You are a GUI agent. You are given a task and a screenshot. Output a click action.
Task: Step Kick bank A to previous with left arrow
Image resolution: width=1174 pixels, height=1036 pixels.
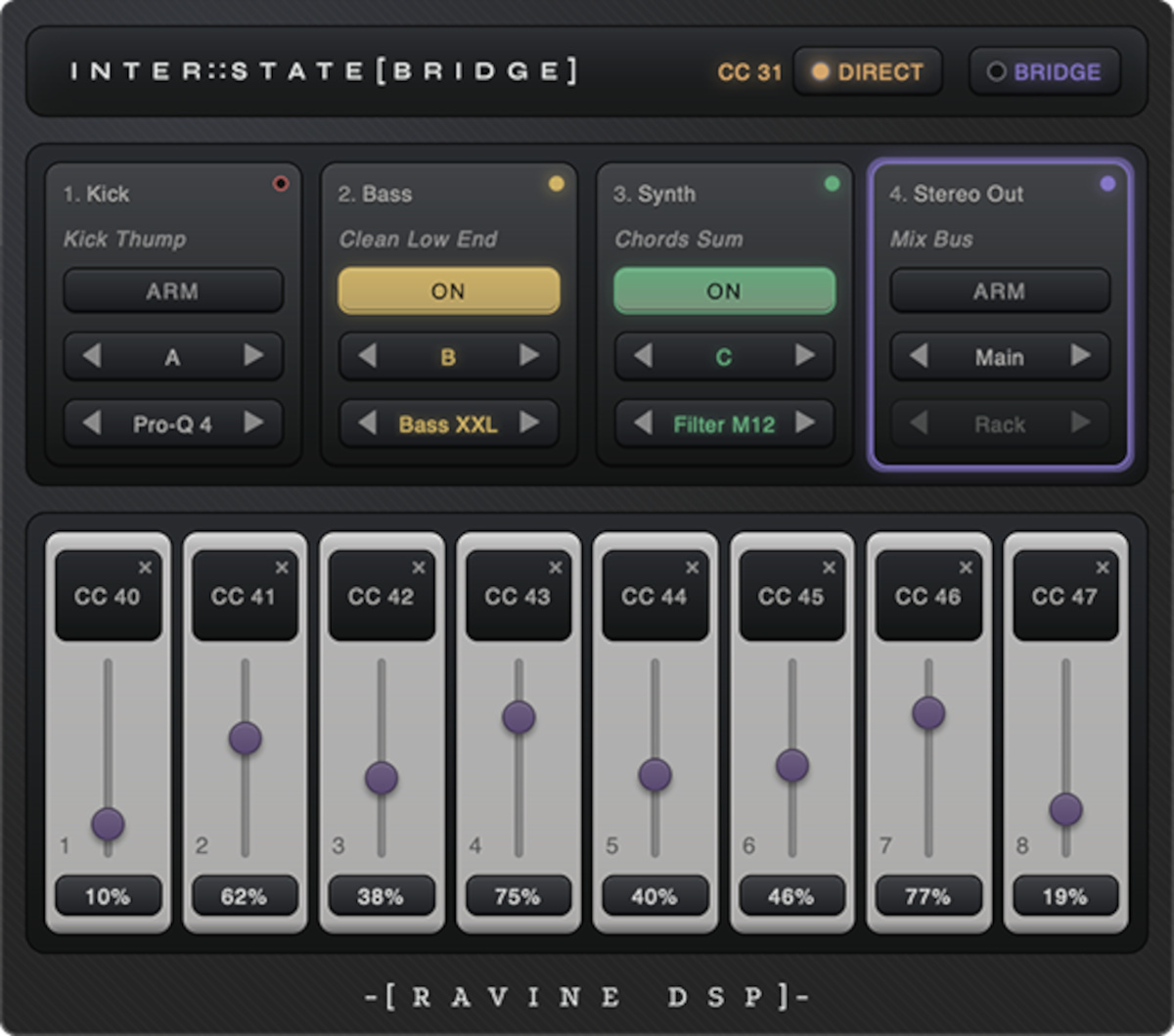(x=91, y=356)
